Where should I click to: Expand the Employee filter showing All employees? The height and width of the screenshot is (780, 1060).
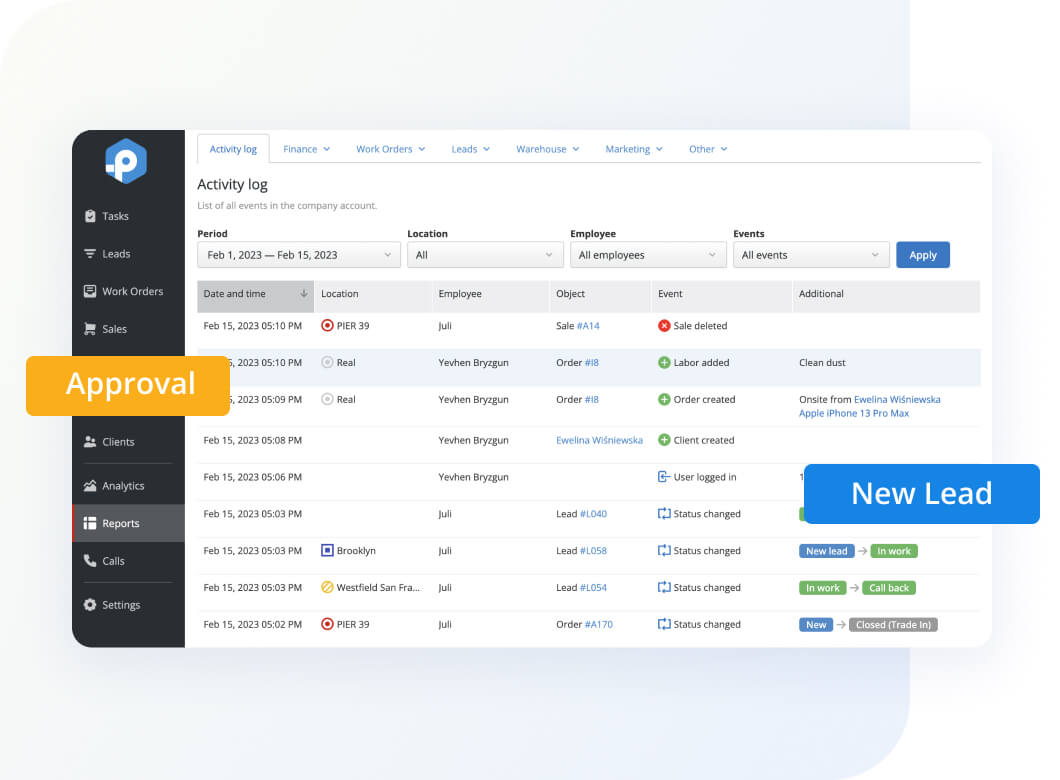click(x=648, y=254)
